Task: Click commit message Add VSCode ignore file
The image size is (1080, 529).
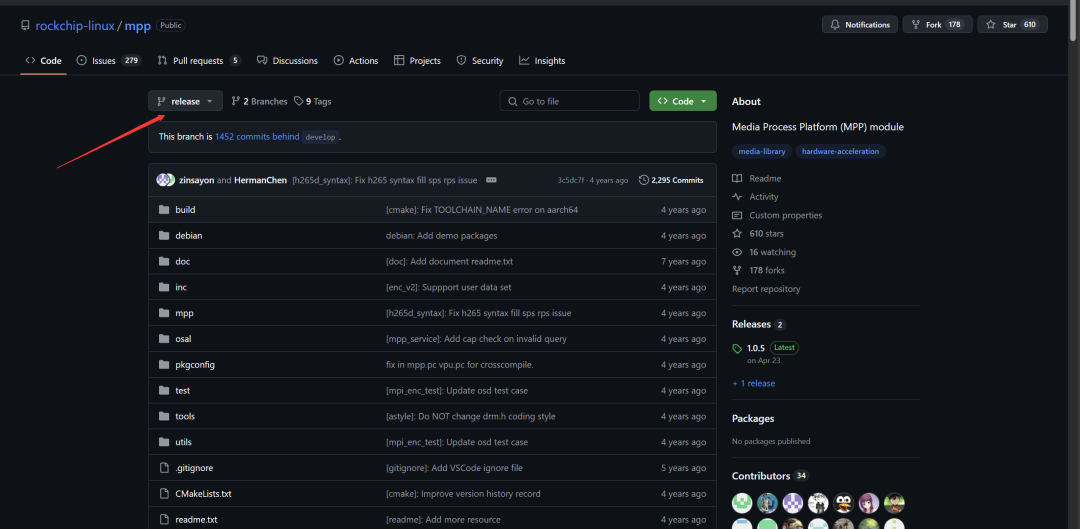Action: pos(455,468)
